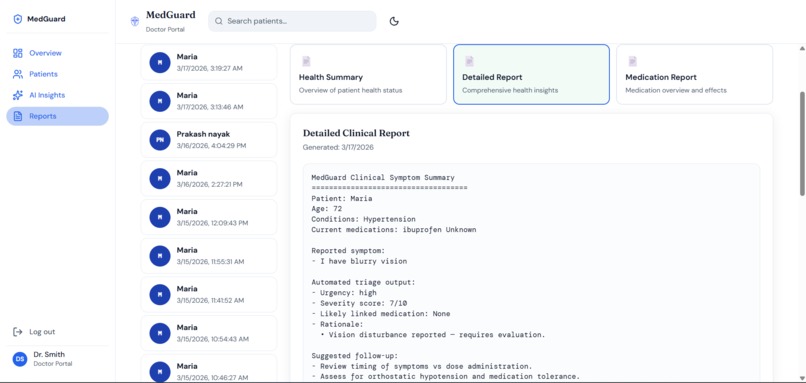This screenshot has width=806, height=383.
Task: Click the page vertical scrollbar thumb
Action: (802, 144)
